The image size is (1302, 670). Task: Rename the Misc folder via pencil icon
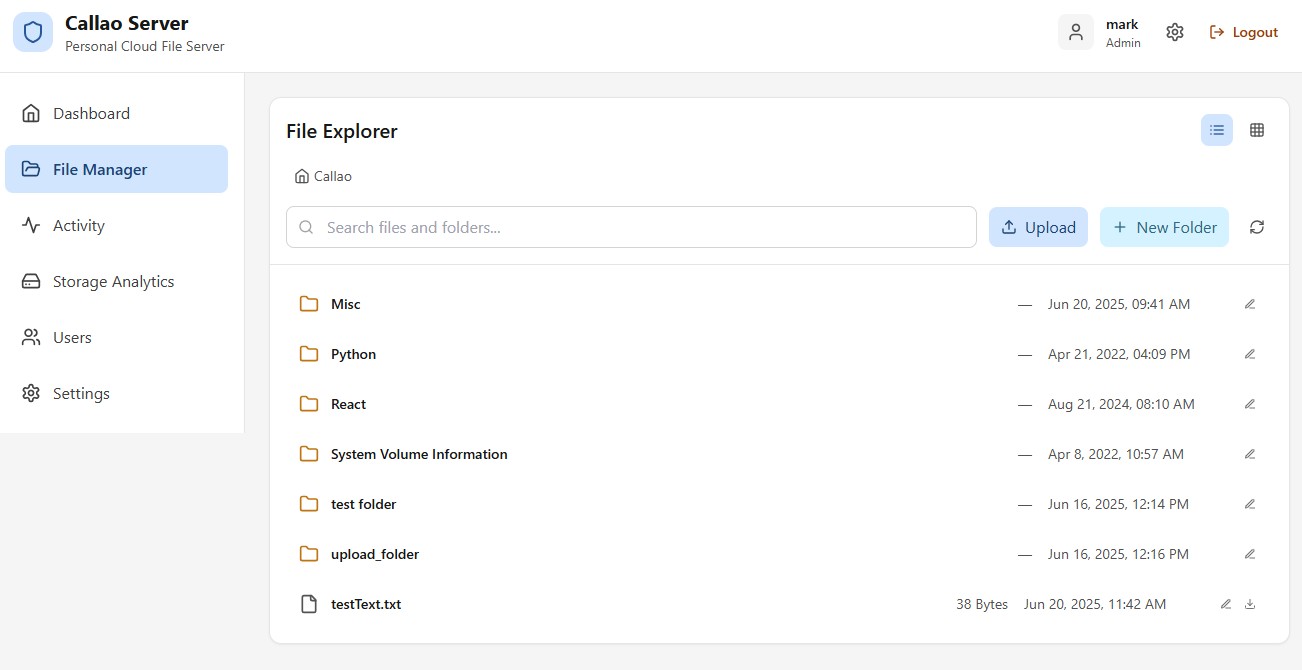pyautogui.click(x=1250, y=304)
